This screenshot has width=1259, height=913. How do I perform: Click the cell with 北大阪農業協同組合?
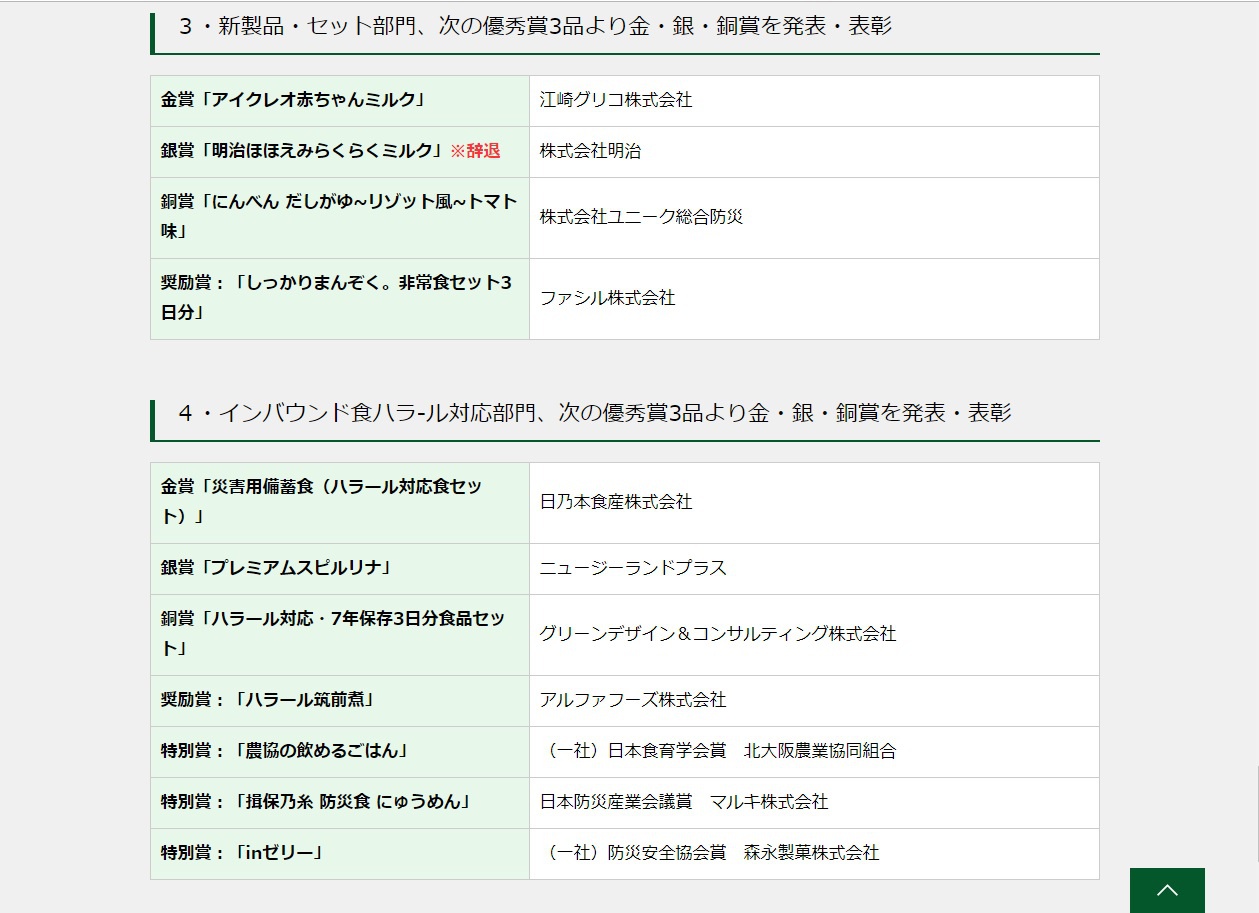(x=814, y=752)
